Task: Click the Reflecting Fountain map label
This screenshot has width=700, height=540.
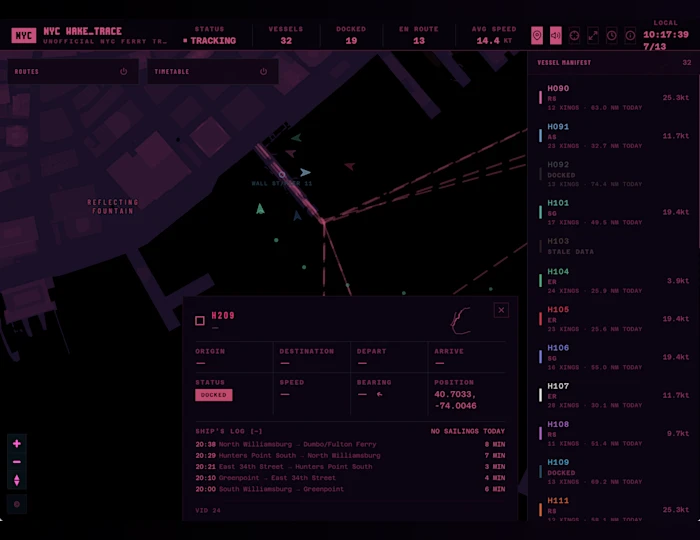Action: tap(112, 207)
